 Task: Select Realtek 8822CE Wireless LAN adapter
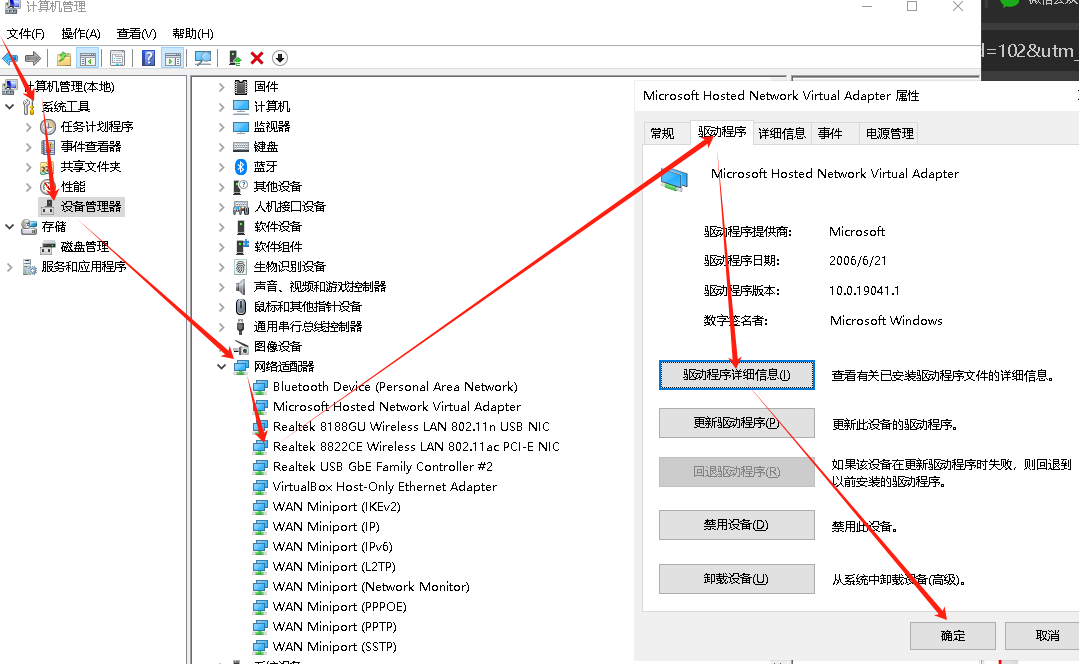(416, 447)
